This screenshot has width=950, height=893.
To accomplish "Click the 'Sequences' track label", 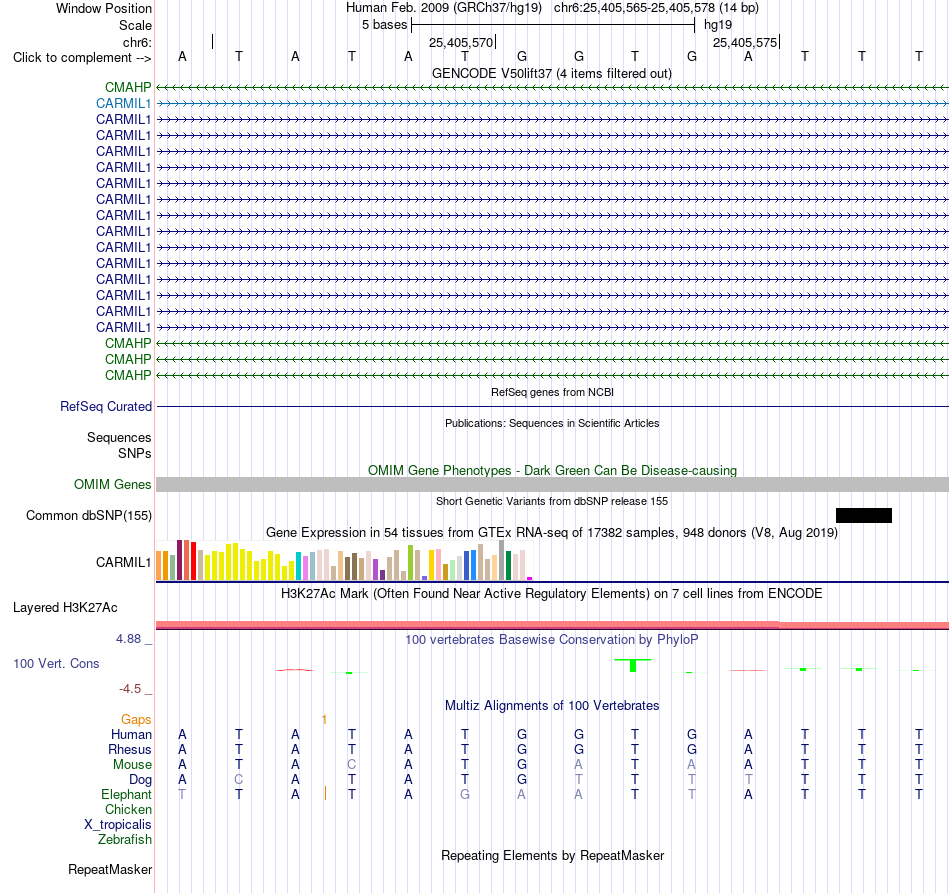I will (119, 437).
